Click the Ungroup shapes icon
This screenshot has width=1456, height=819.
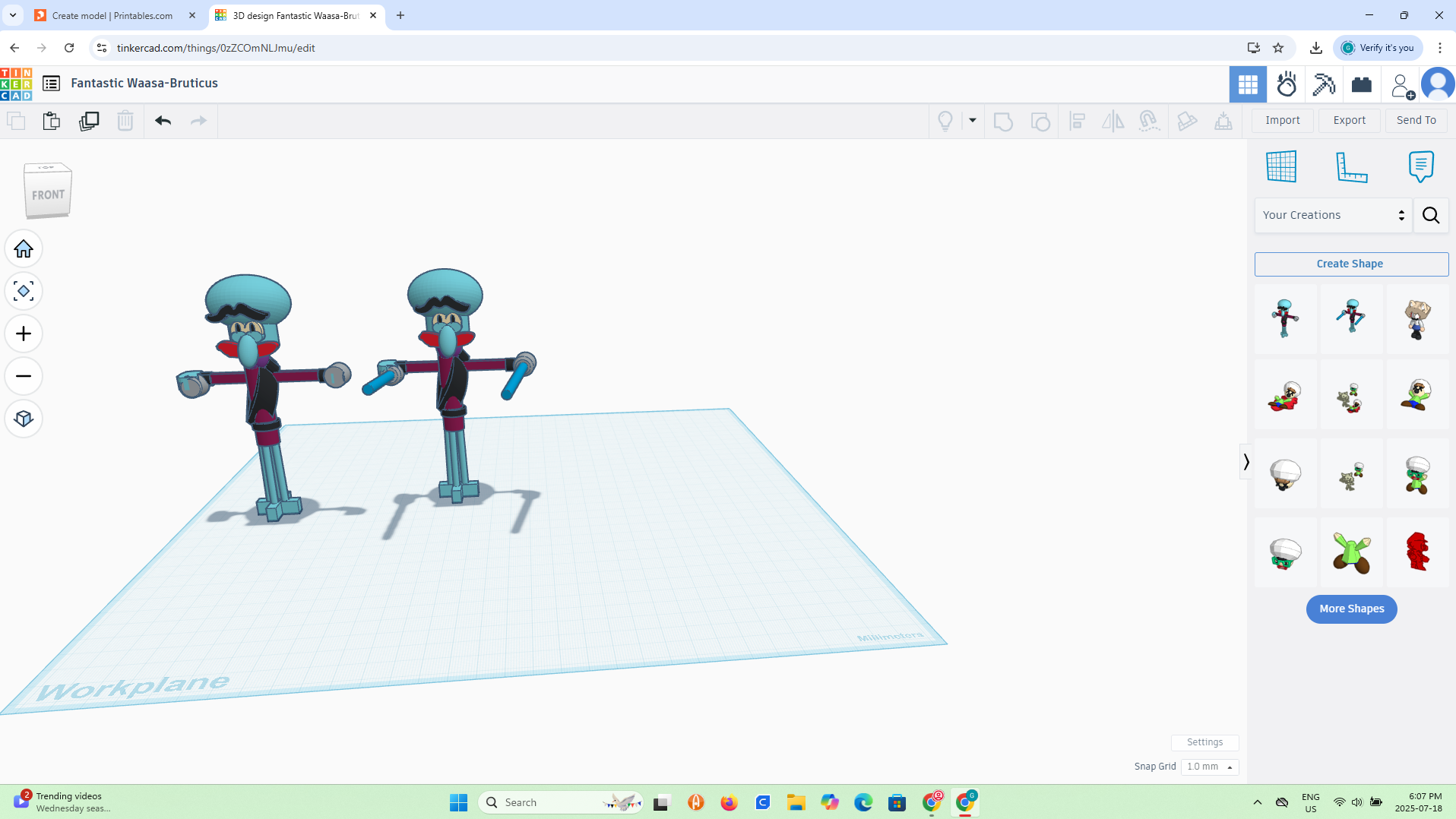[x=1040, y=121]
